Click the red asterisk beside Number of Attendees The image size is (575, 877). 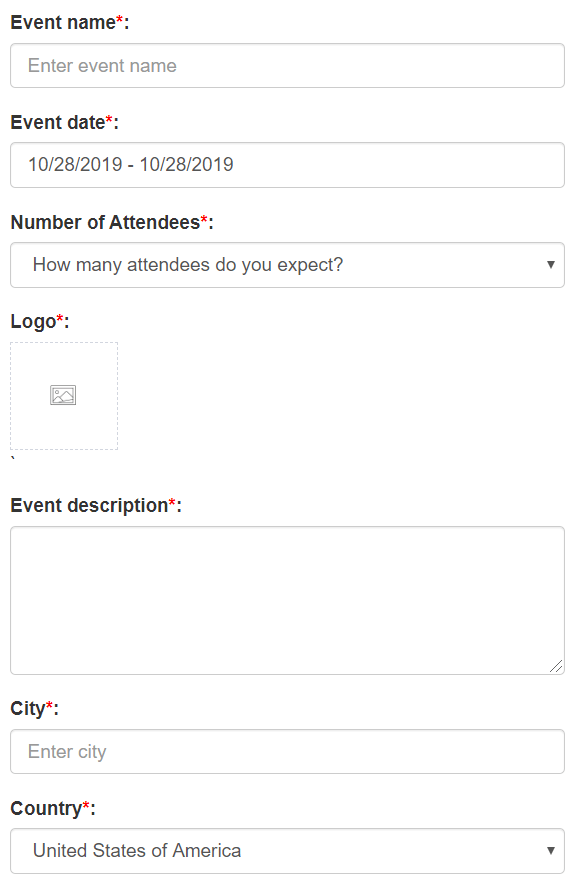(204, 218)
